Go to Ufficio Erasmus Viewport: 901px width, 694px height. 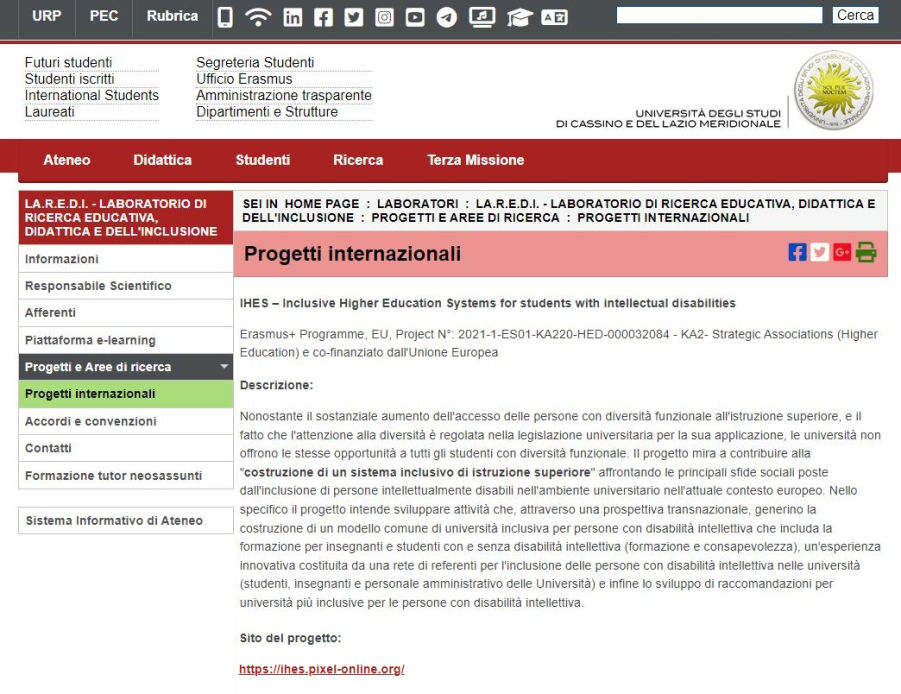point(244,79)
